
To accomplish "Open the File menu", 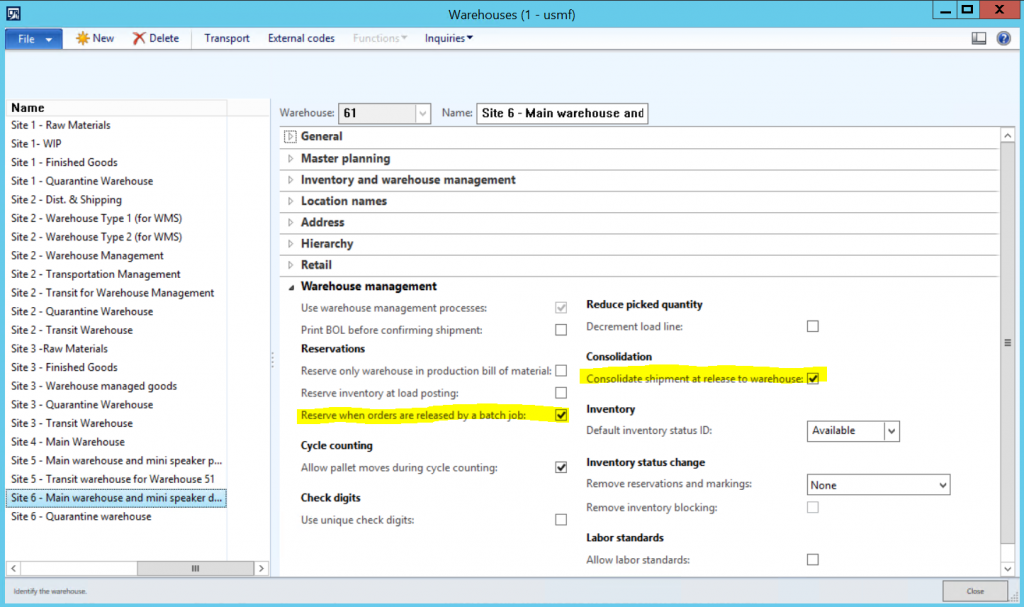I will pos(34,38).
